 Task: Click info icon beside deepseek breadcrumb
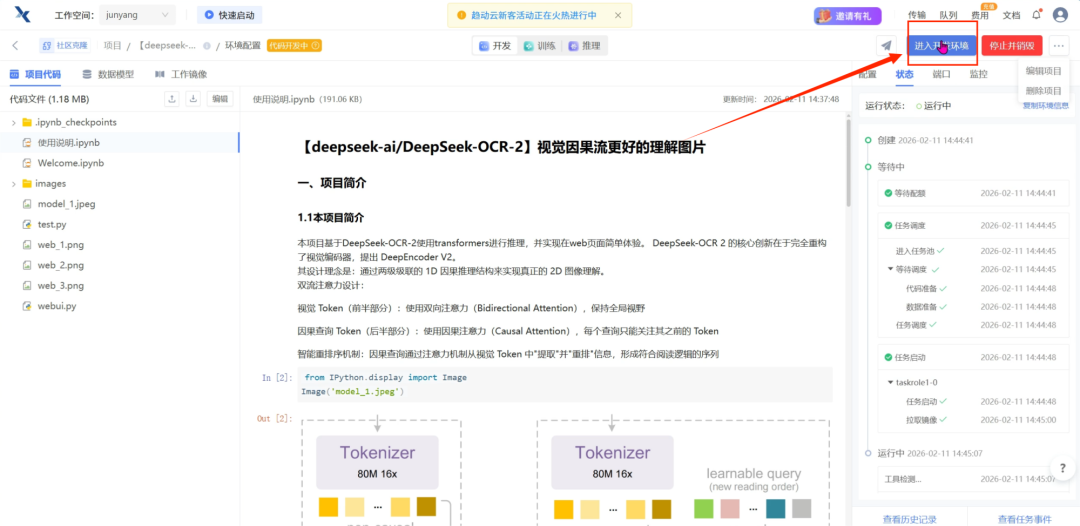(x=207, y=46)
